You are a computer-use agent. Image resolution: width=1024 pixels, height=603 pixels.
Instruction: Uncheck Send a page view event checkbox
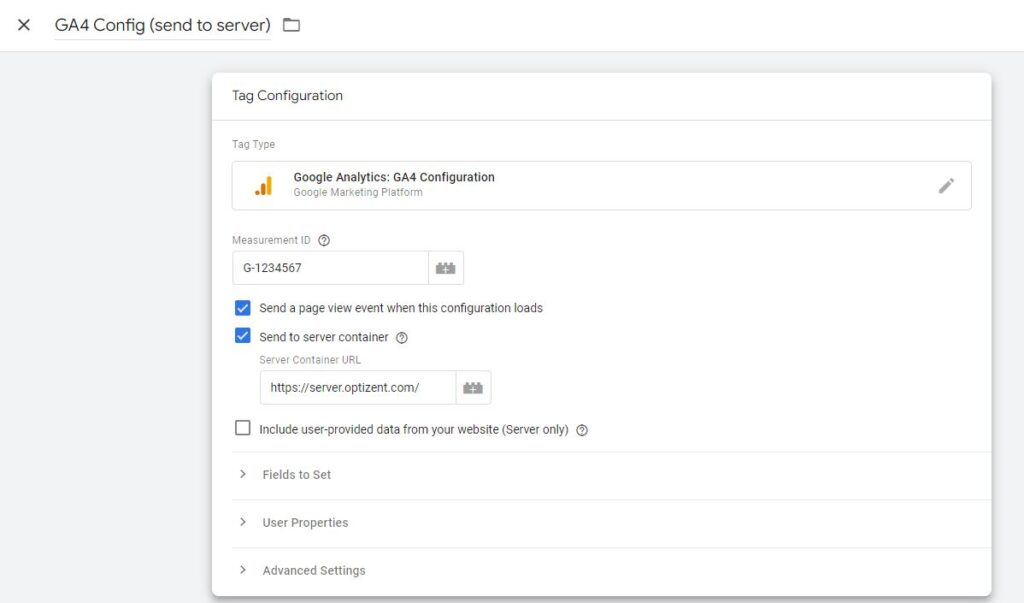pyautogui.click(x=242, y=308)
